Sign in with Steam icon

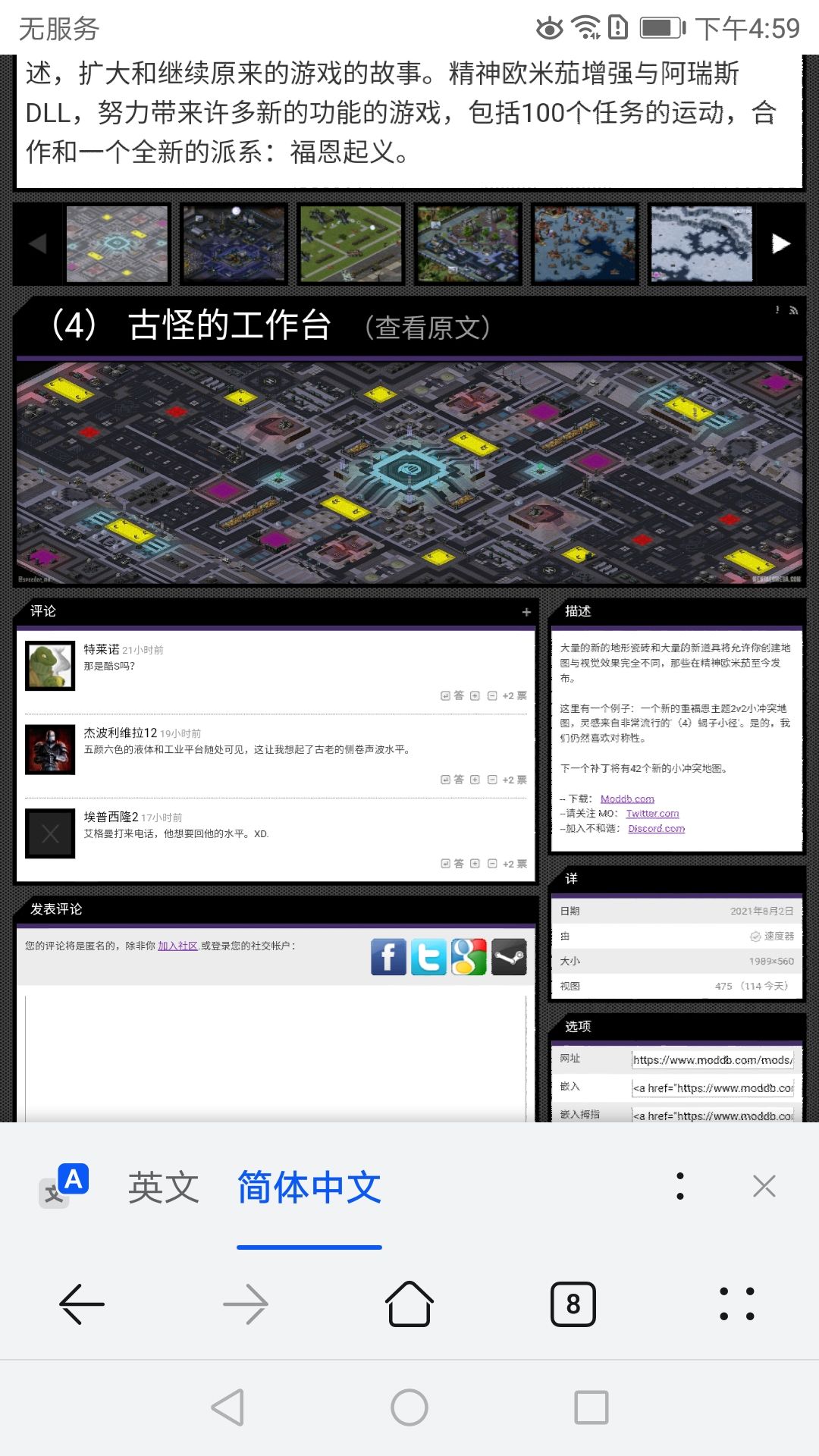[x=509, y=957]
